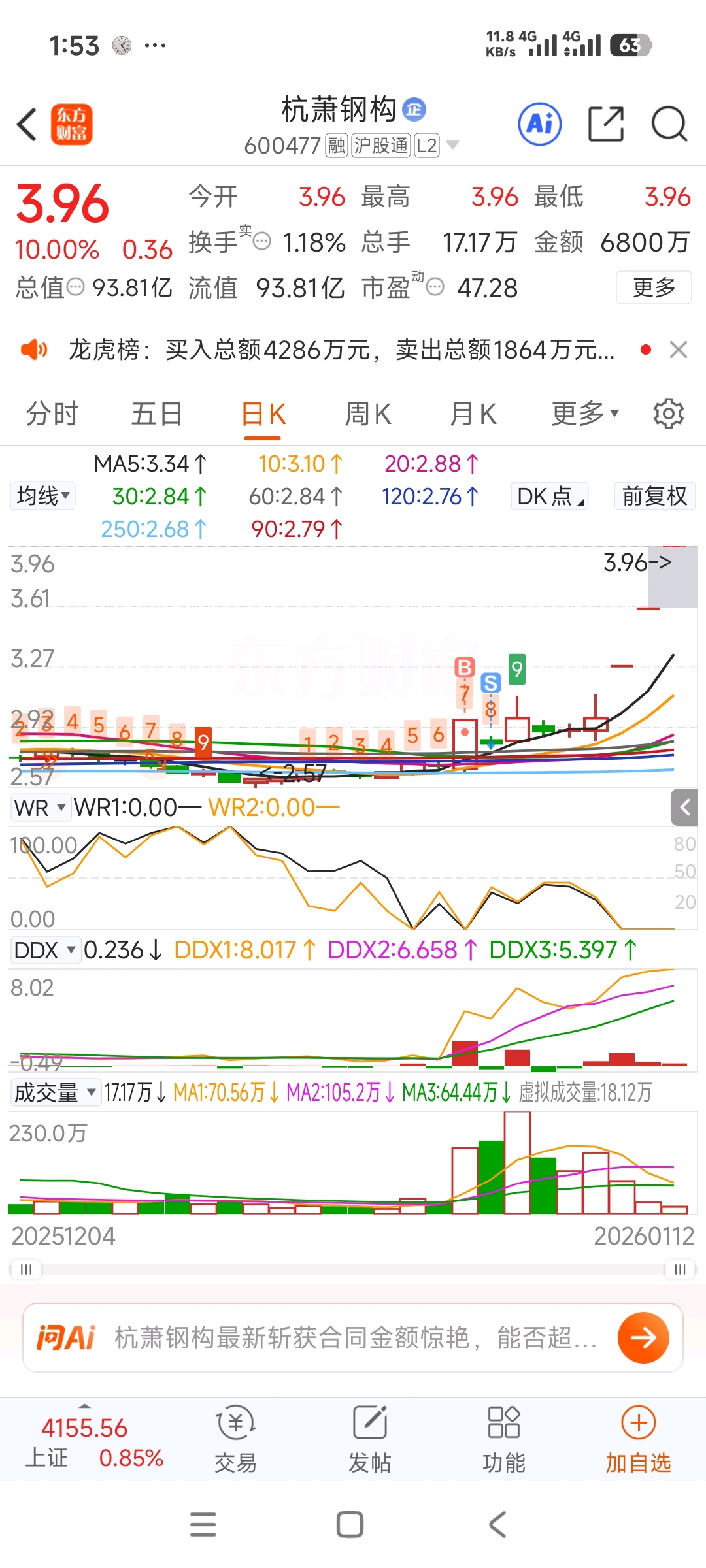Open the 发帖 post icon
The image size is (706, 1568).
[370, 1440]
